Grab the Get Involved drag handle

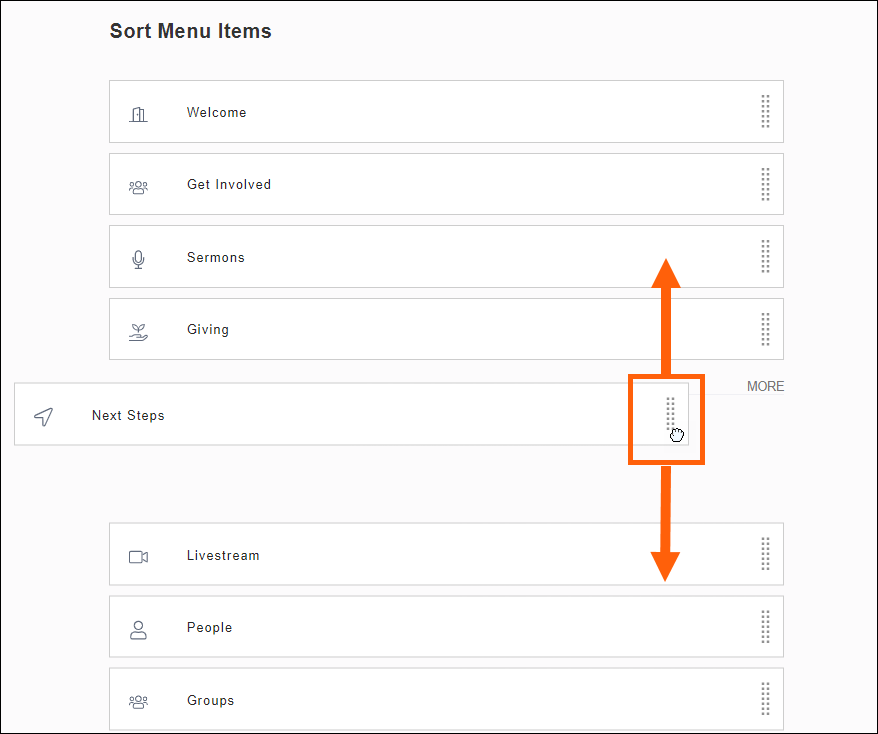pyautogui.click(x=765, y=184)
